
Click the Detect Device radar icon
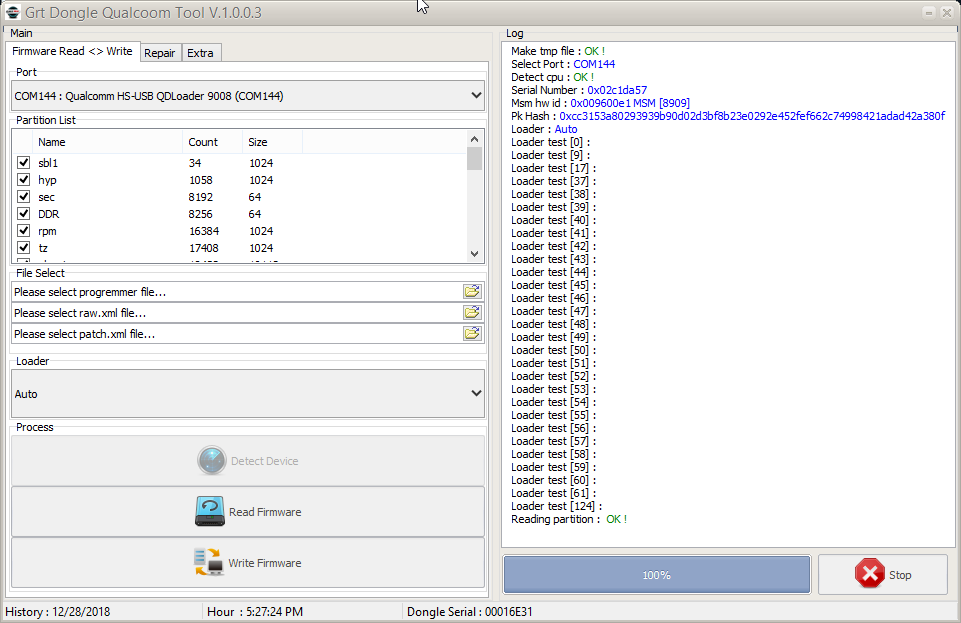tap(211, 460)
